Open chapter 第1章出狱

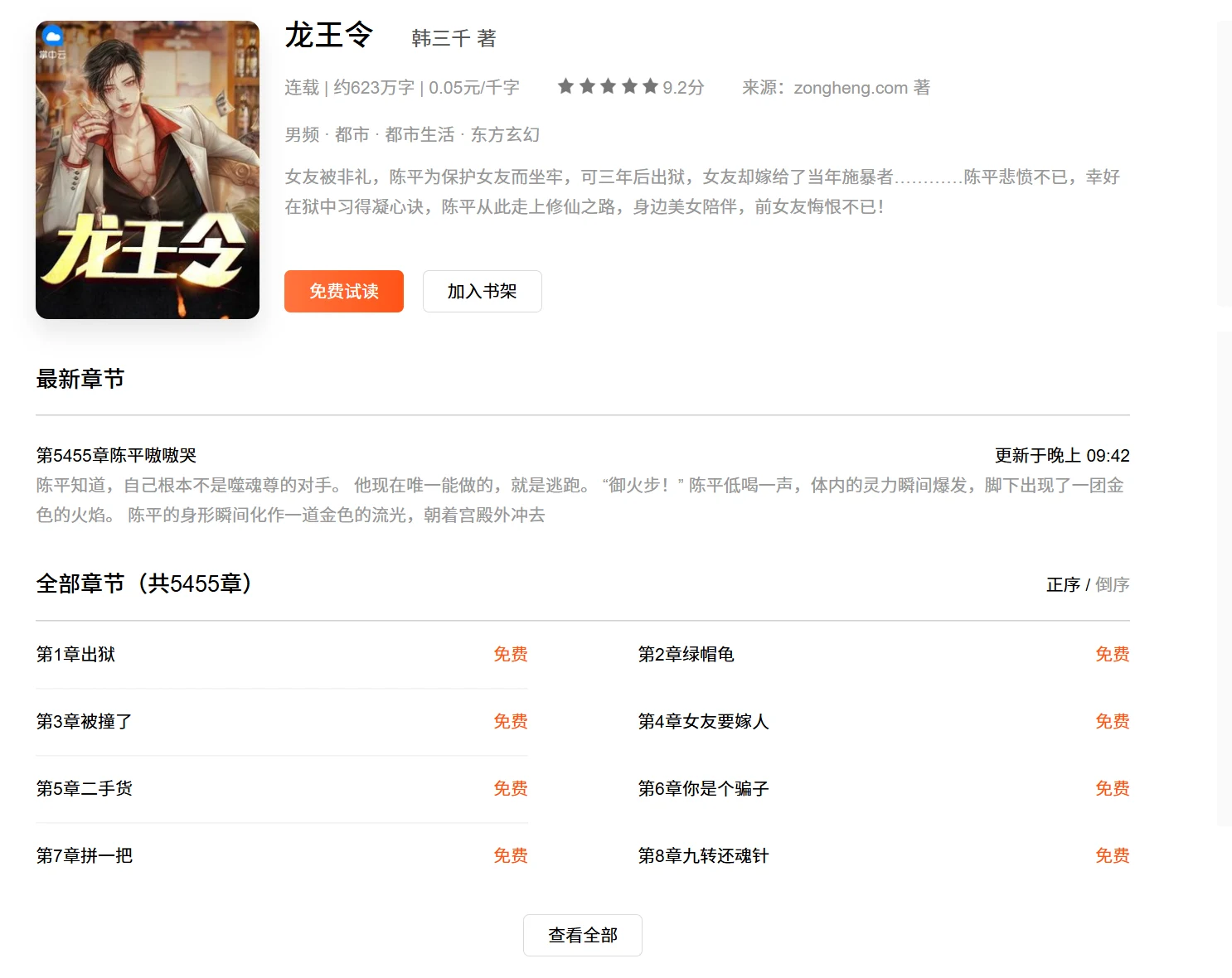coord(75,654)
